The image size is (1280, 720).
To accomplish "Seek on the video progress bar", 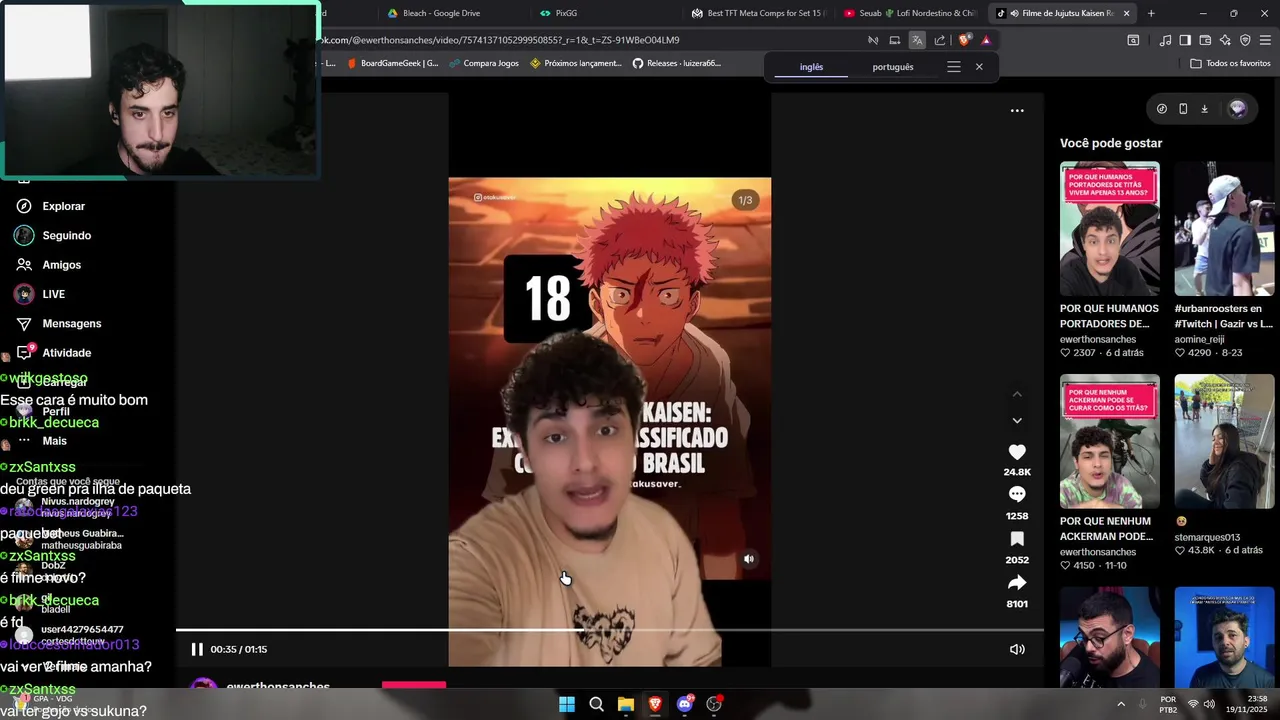I will pos(609,630).
